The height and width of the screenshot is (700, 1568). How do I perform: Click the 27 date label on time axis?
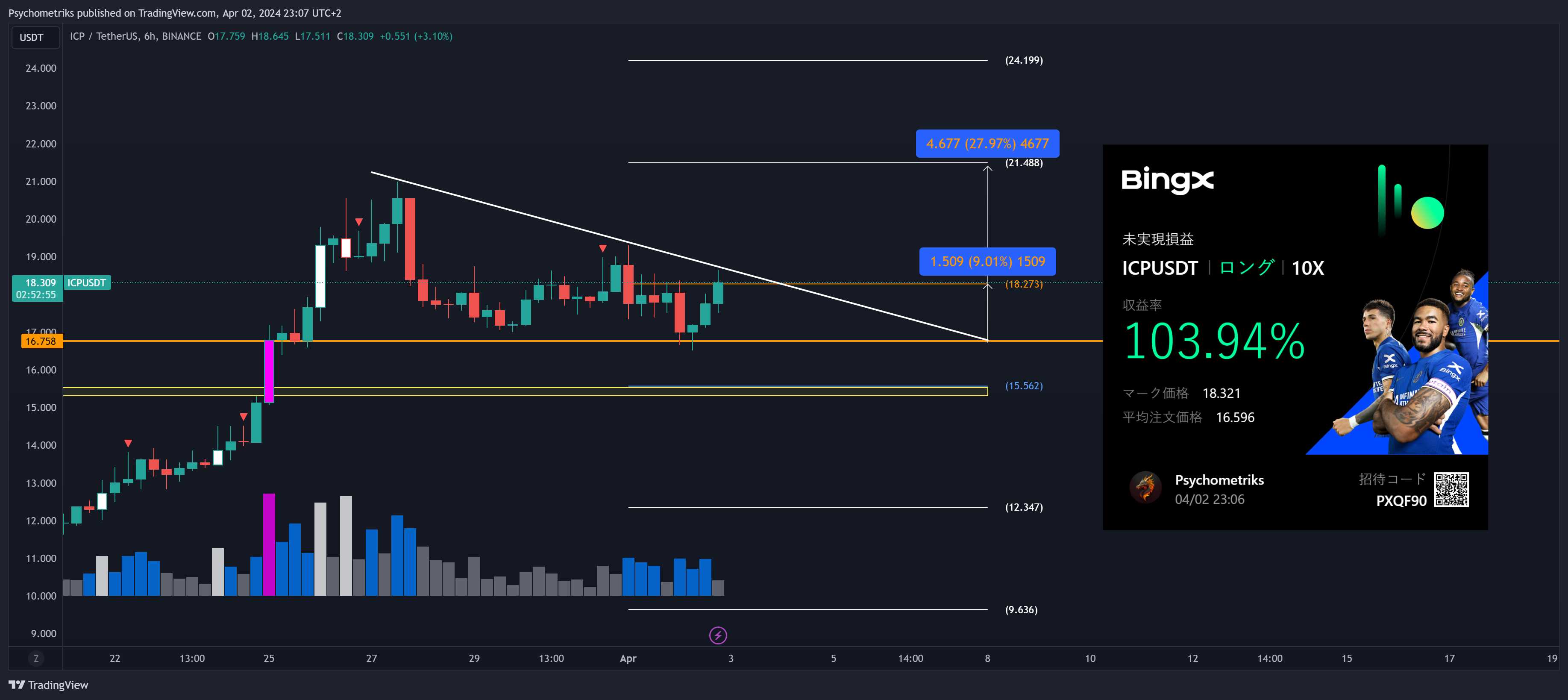point(371,658)
